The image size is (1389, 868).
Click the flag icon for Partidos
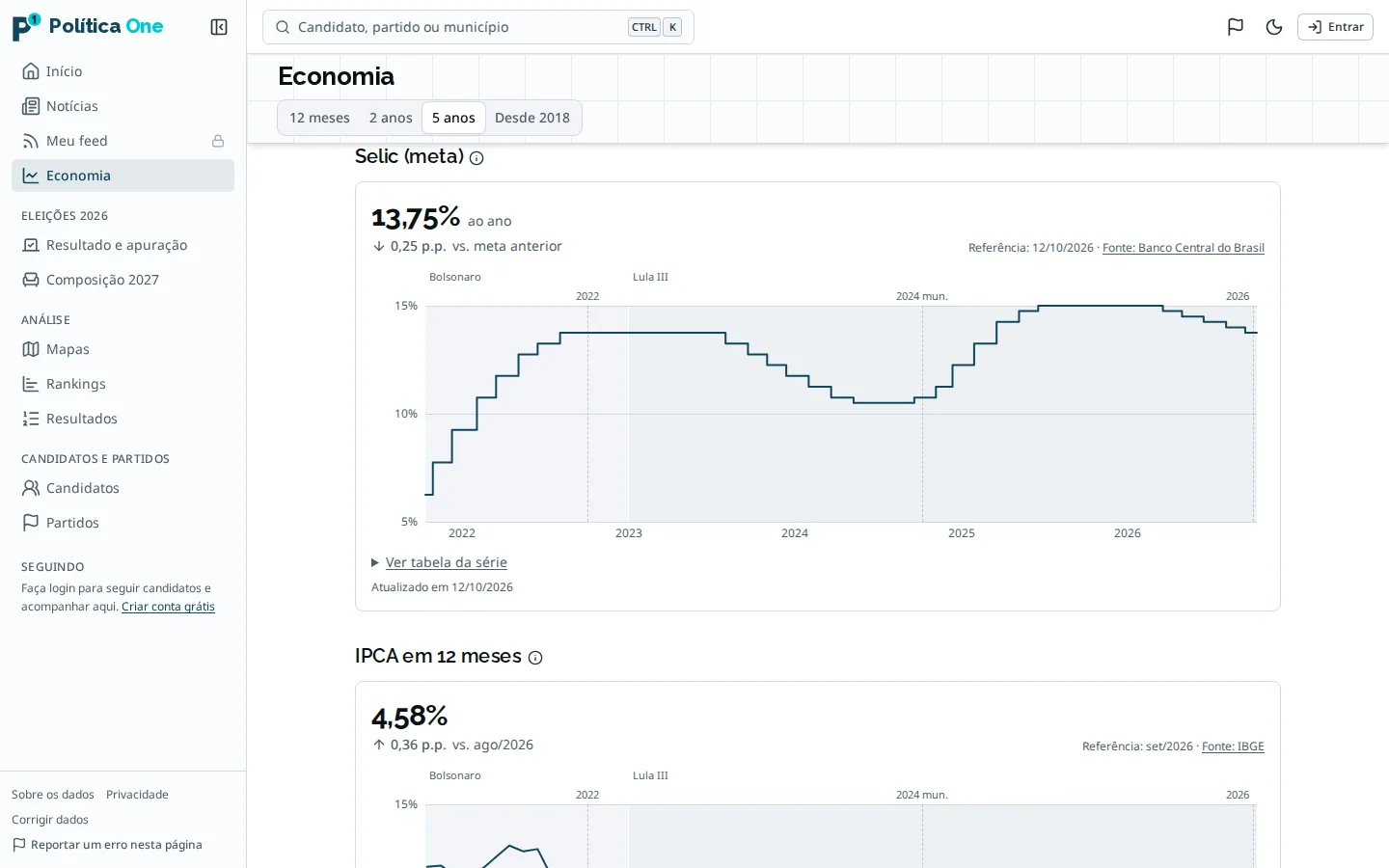(31, 523)
